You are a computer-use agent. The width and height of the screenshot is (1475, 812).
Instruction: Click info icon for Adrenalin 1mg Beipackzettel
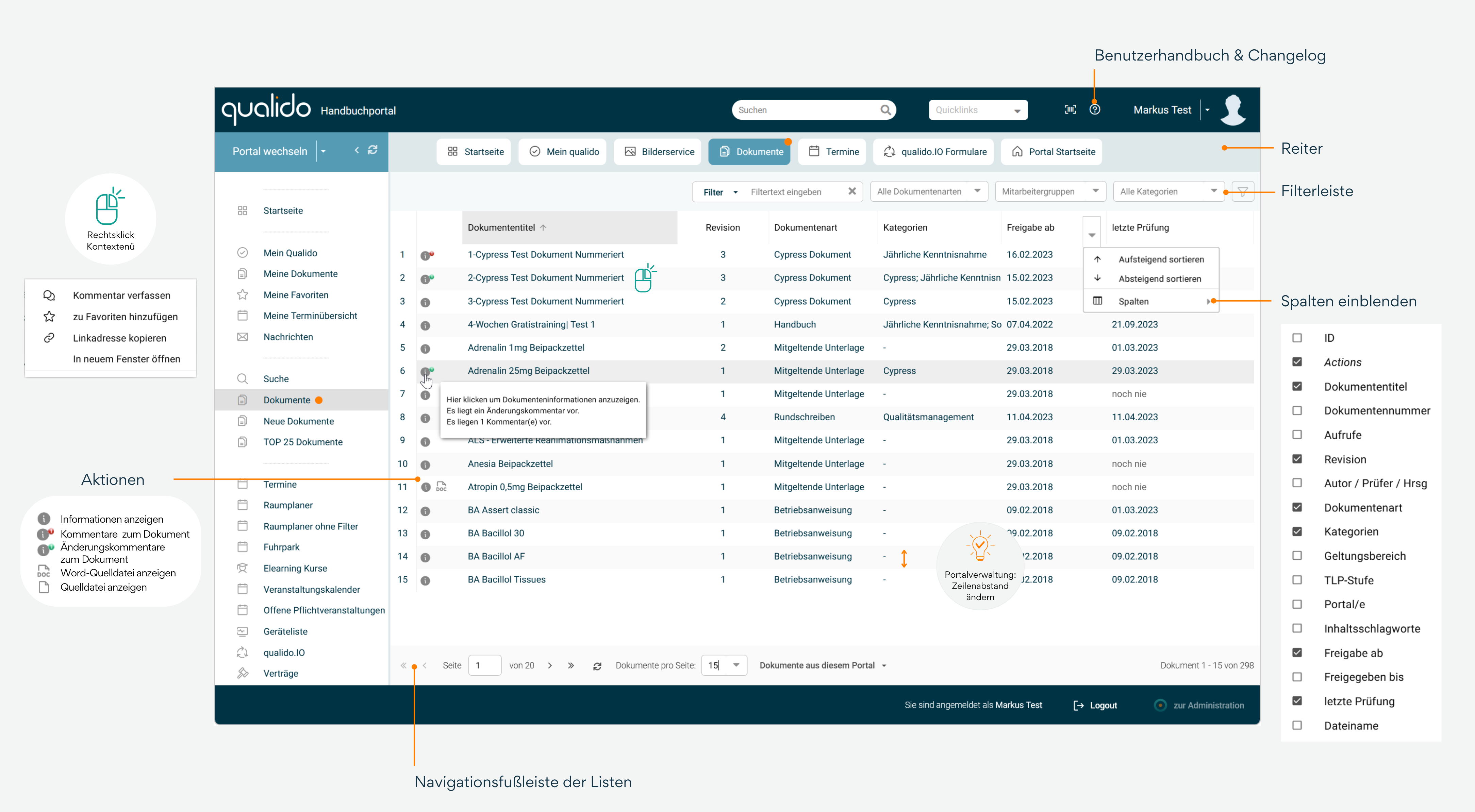click(425, 349)
